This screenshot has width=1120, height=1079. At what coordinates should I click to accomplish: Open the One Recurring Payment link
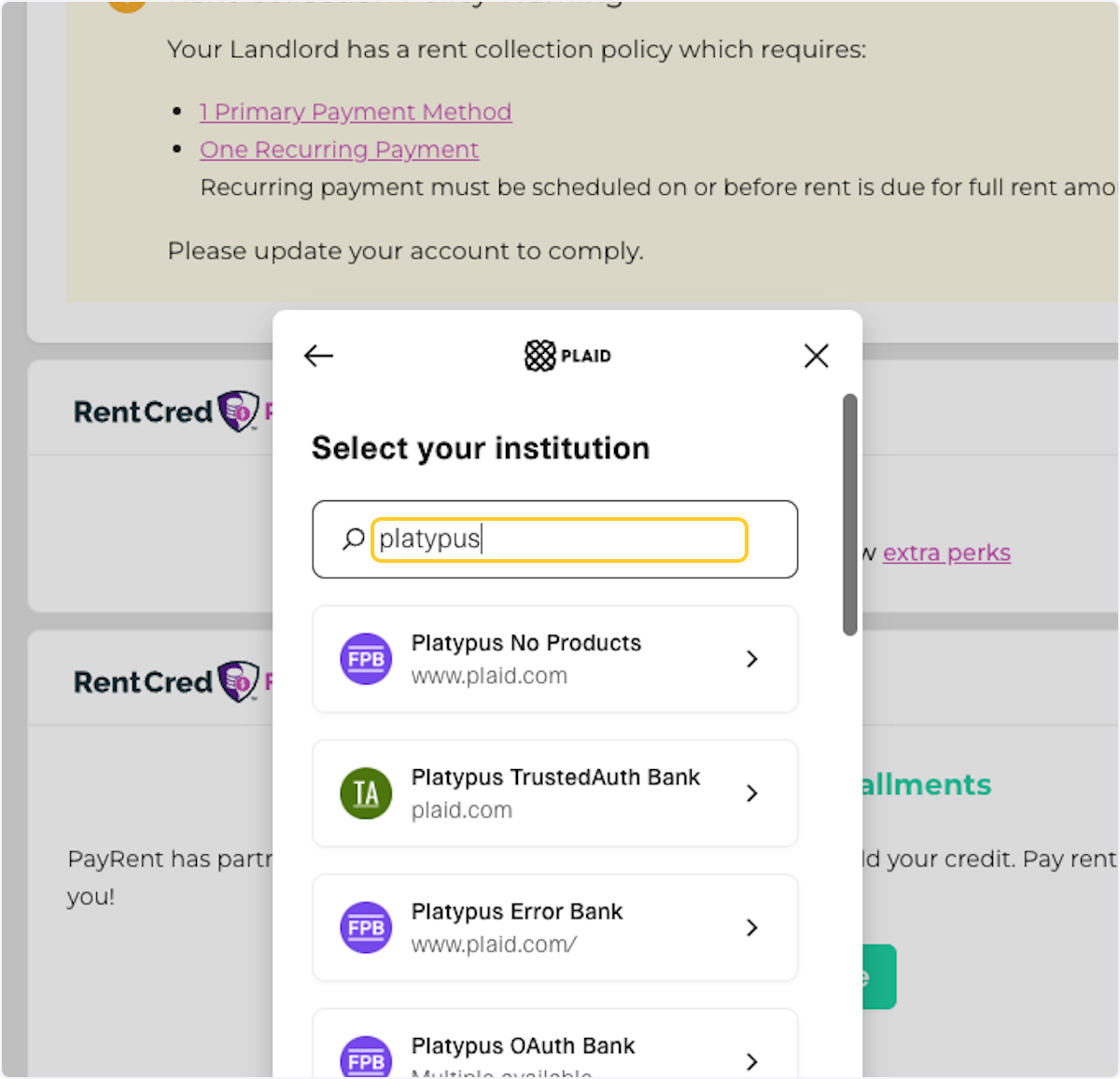339,150
